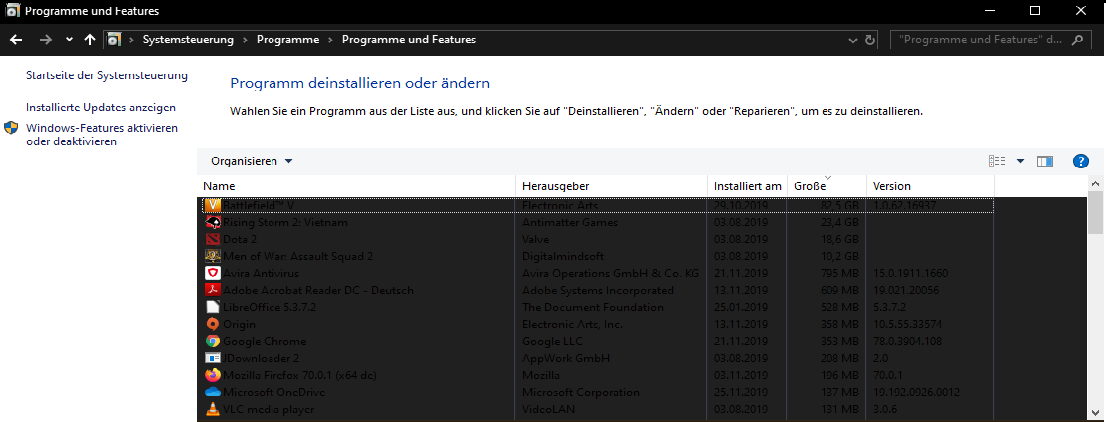Click the AppWork GmbH publisher cell
The width and height of the screenshot is (1106, 422).
point(566,358)
